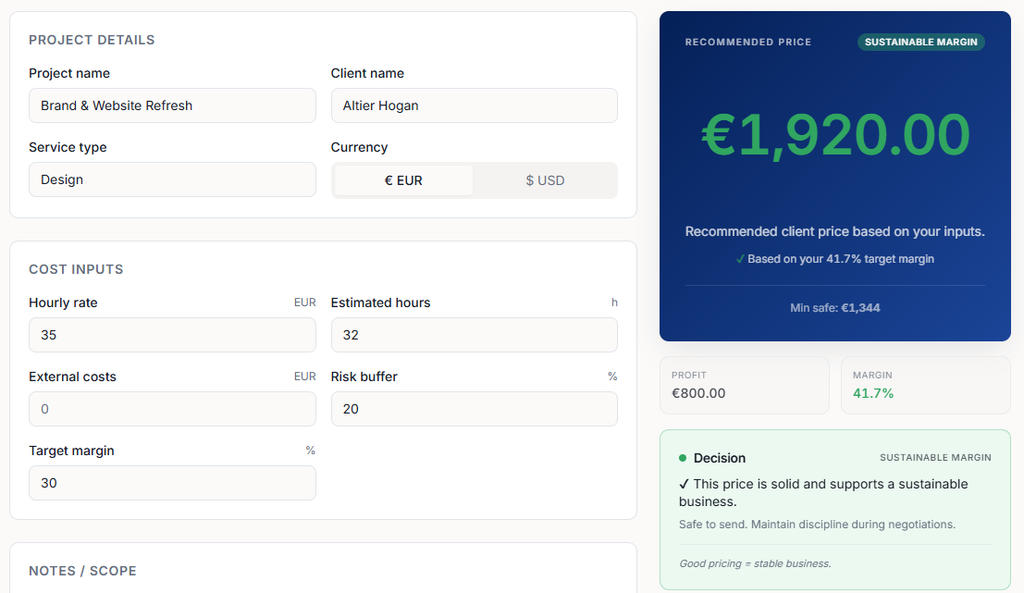Image resolution: width=1024 pixels, height=593 pixels.
Task: Click the Sustainable Margin label in Decision card
Action: [x=935, y=458]
